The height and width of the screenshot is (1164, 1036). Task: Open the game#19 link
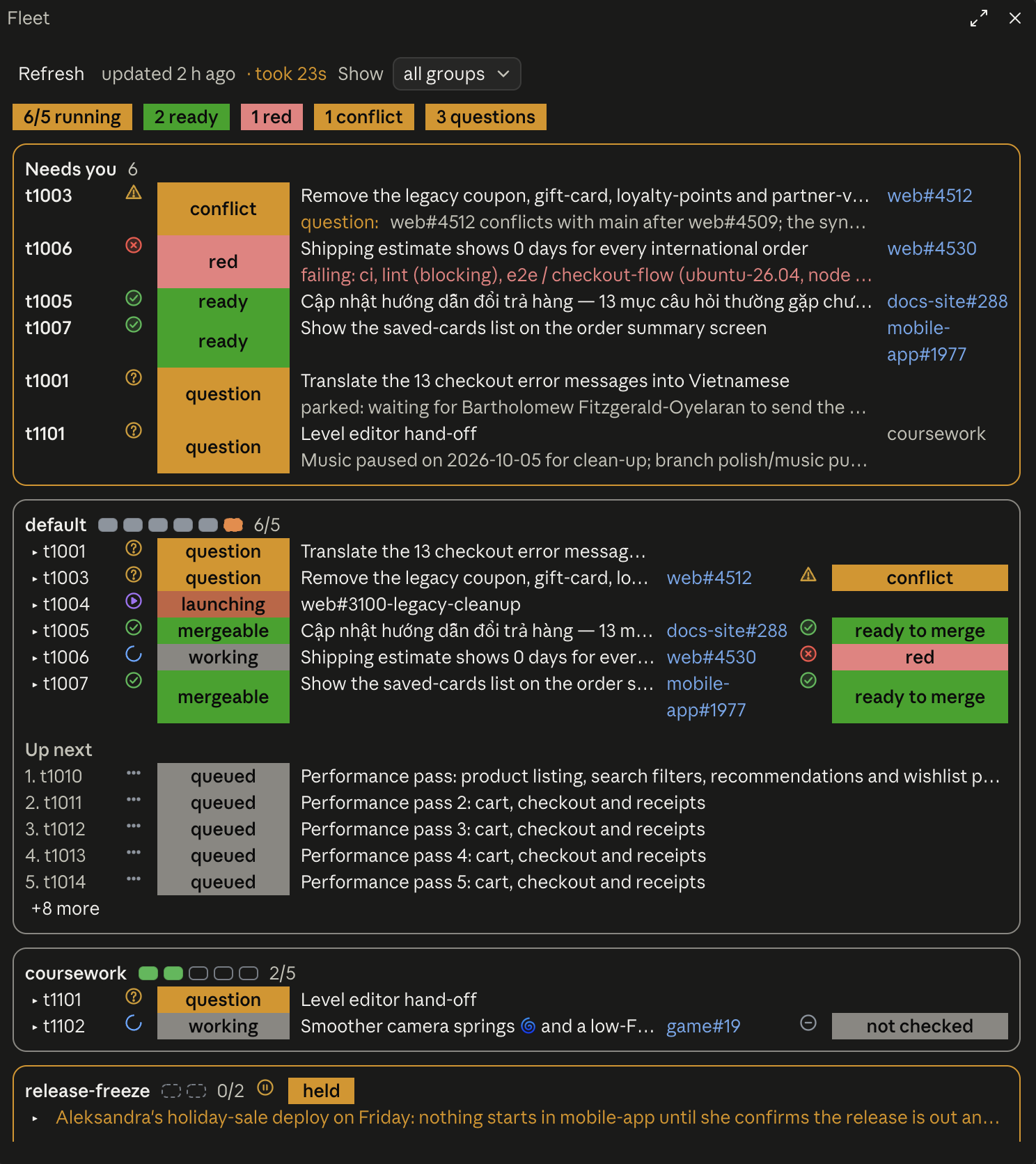(703, 1026)
